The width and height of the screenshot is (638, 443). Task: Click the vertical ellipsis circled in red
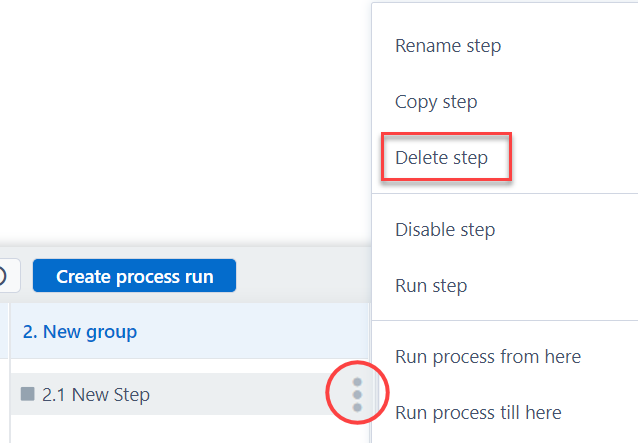[x=357, y=394]
